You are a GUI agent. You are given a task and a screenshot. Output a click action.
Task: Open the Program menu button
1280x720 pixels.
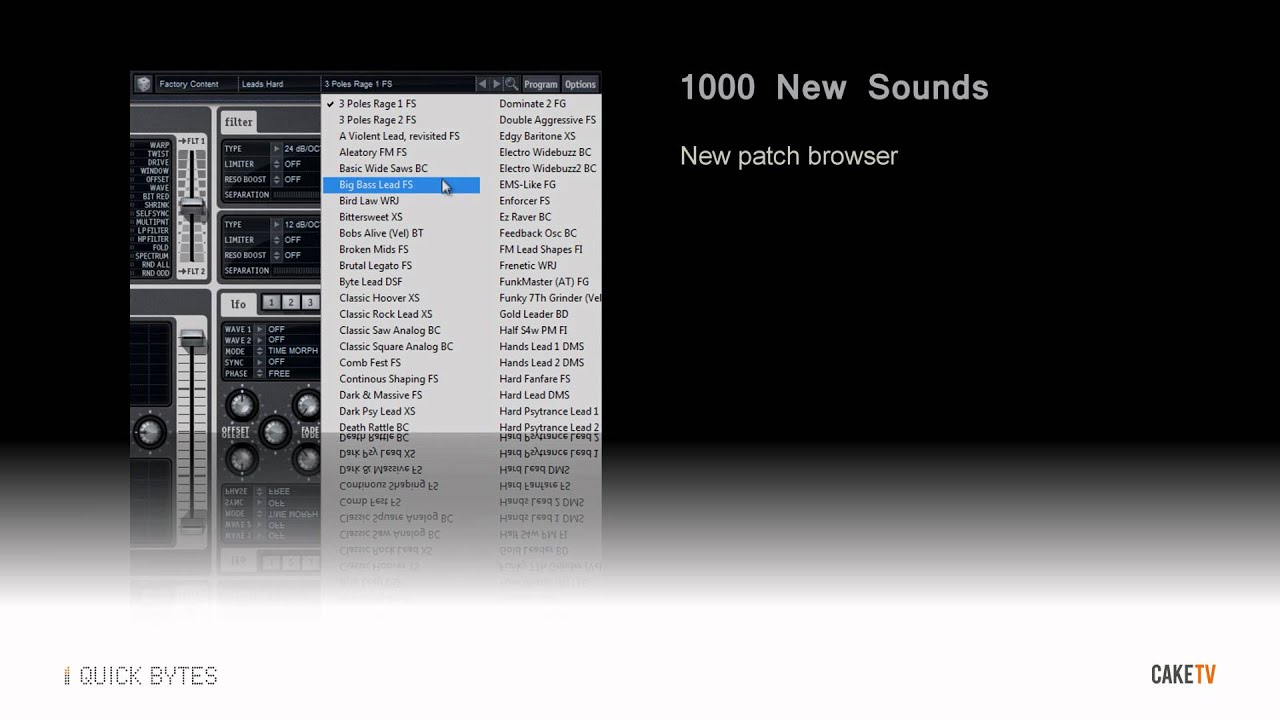pyautogui.click(x=541, y=84)
